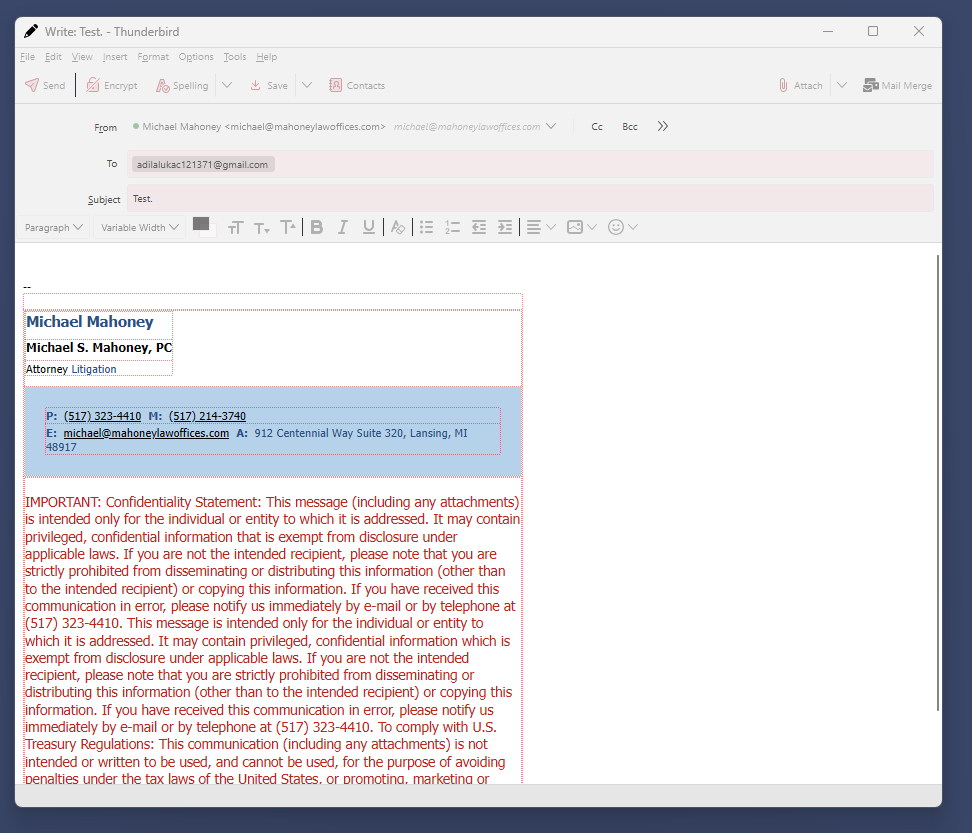Screen dimensions: 972x833
Task: Click into the Subject field
Action: (530, 198)
